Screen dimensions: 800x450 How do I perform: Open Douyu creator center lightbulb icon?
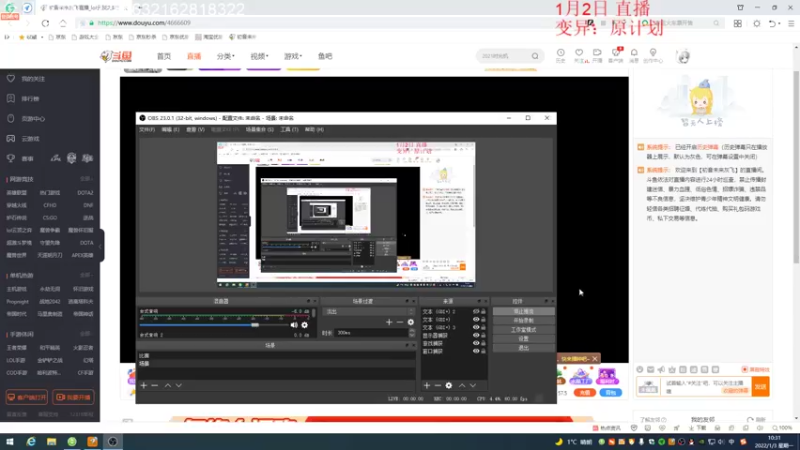click(x=653, y=53)
